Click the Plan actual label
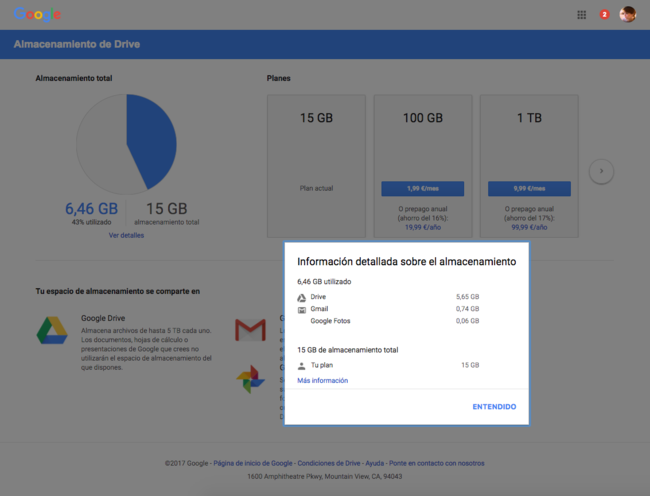This screenshot has width=650, height=496. coord(316,189)
